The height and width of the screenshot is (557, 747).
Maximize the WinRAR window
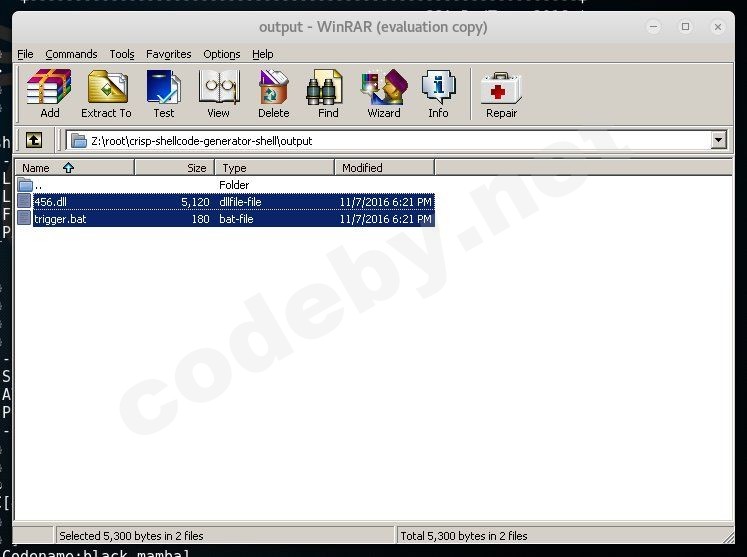(686, 27)
